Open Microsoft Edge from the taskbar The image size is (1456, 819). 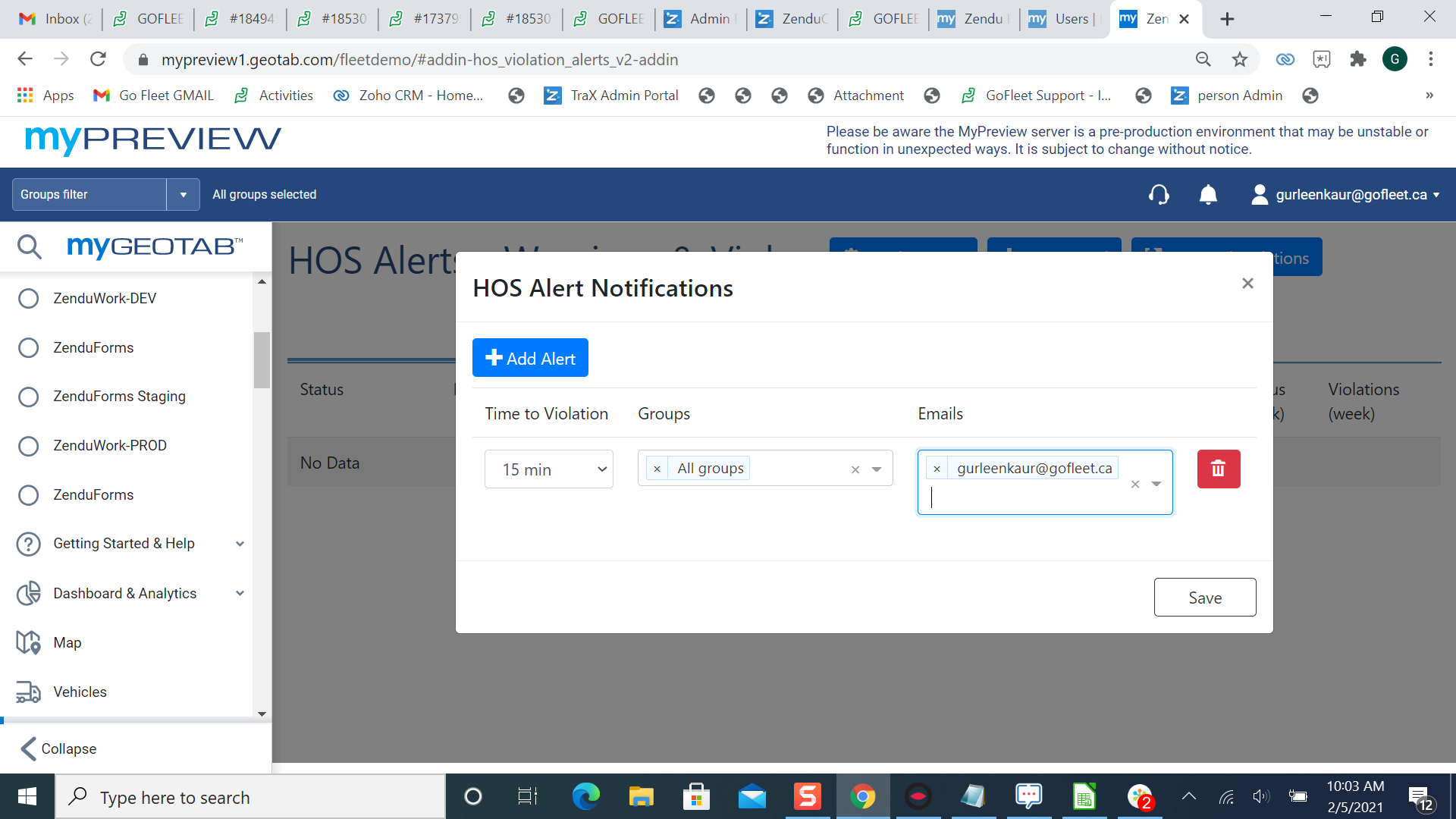tap(585, 796)
